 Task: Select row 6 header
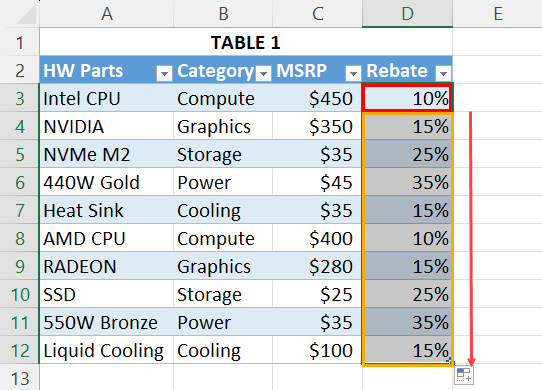coord(19,182)
